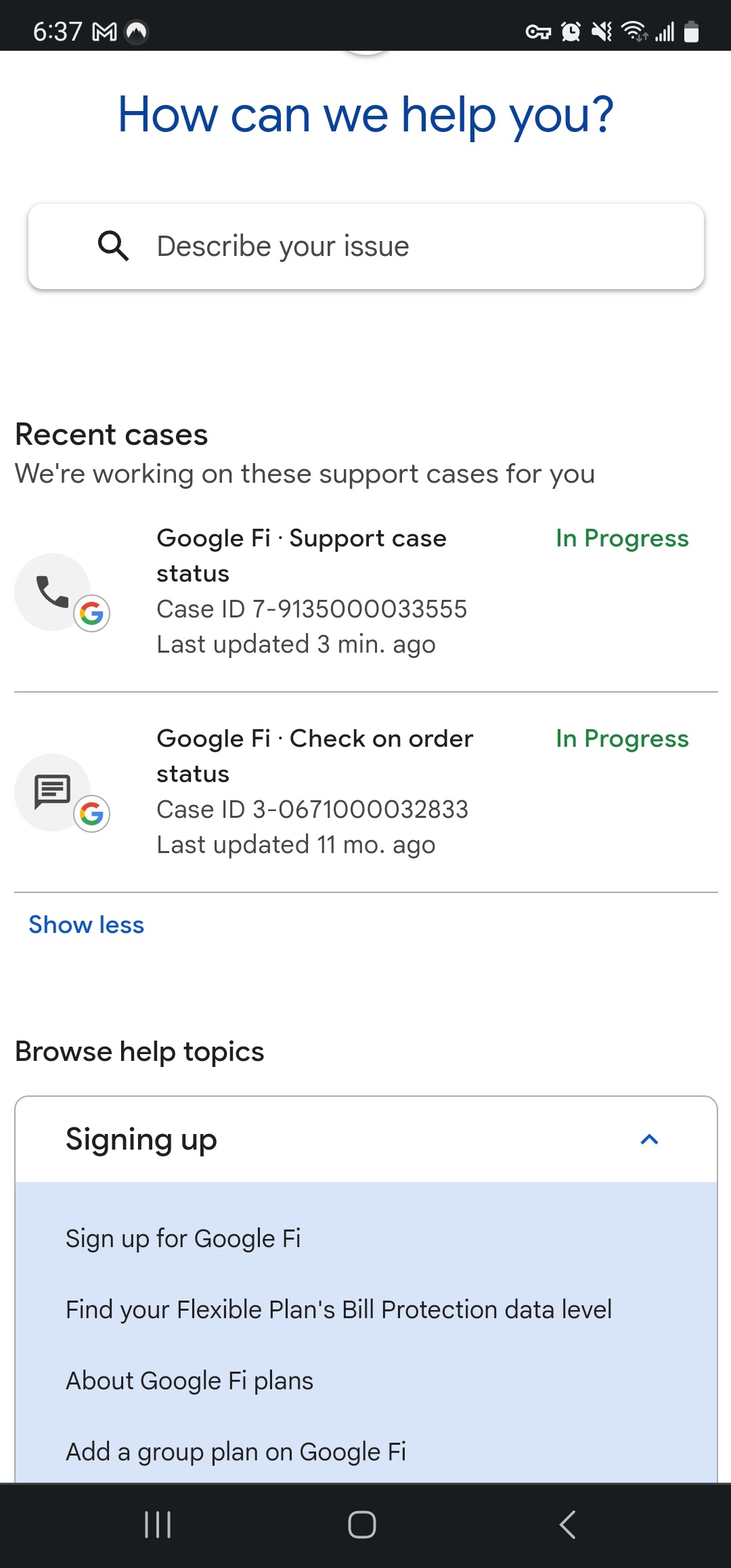The image size is (731, 1568).
Task: Tap the phone icon for support case
Action: 53,592
